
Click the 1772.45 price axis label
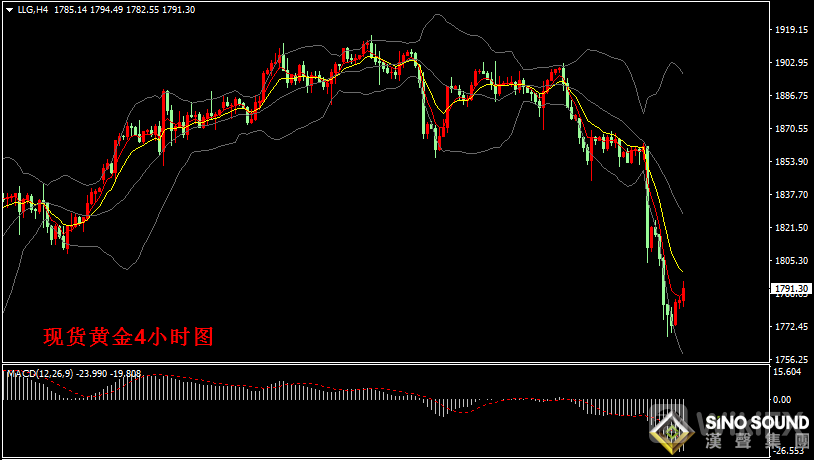point(791,327)
